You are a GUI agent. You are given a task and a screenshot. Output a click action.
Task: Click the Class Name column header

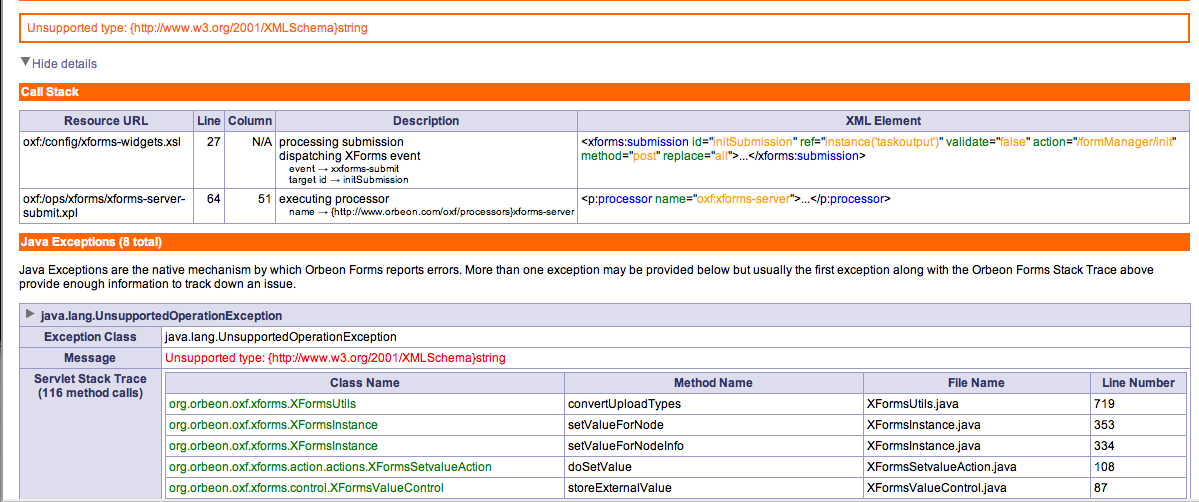[364, 383]
